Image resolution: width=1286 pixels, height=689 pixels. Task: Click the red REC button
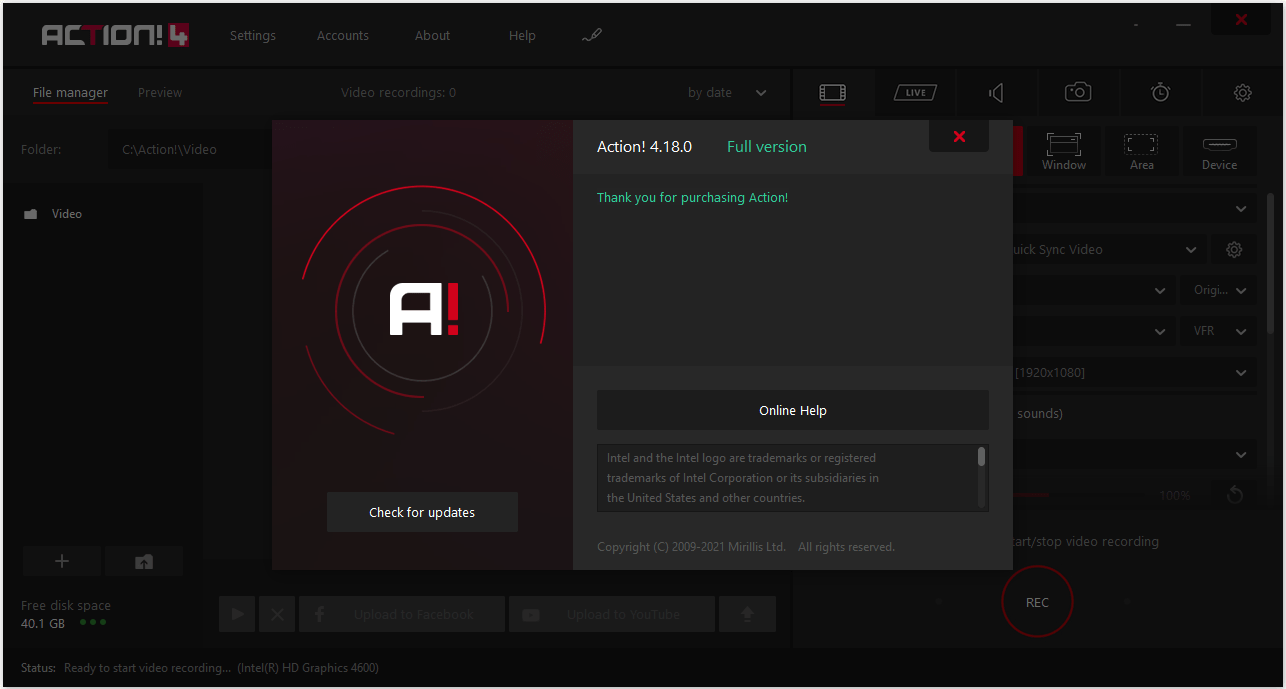(x=1037, y=602)
